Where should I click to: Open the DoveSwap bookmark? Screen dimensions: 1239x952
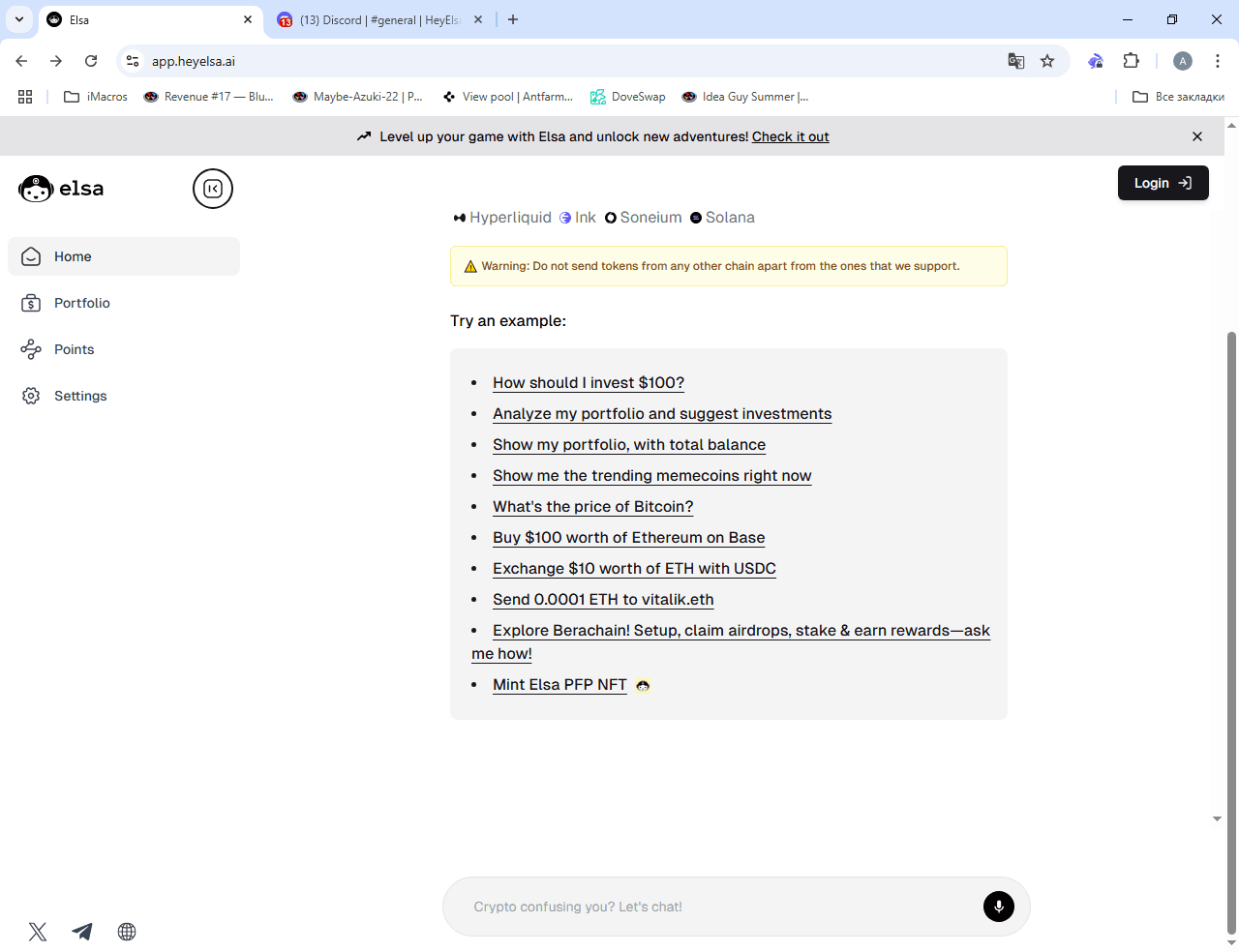pos(628,97)
